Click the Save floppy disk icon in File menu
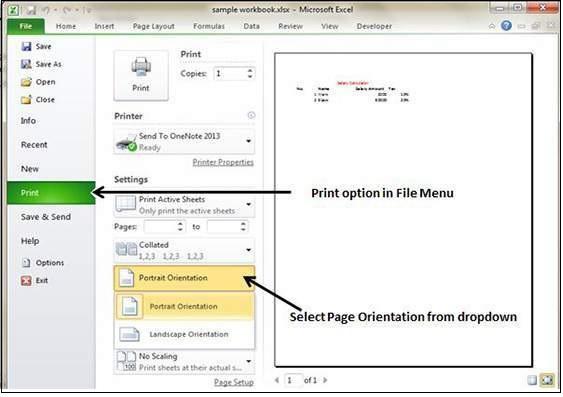 click(x=26, y=46)
